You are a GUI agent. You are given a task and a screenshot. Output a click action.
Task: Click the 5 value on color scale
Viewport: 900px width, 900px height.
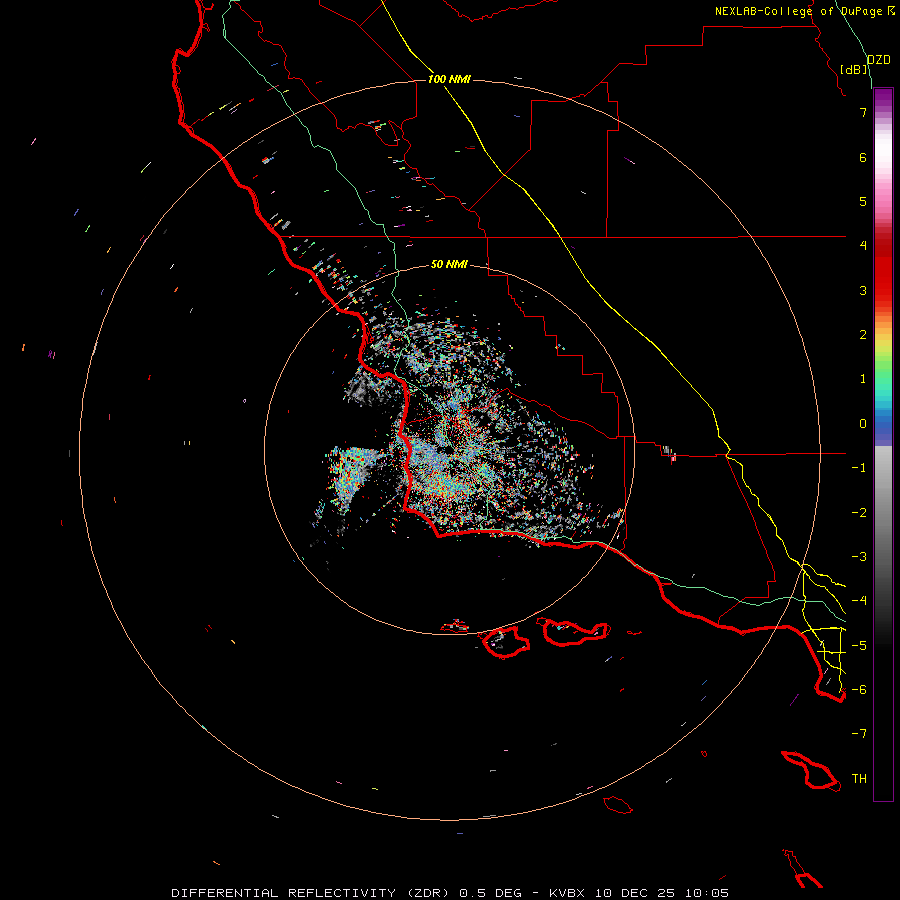[x=863, y=201]
